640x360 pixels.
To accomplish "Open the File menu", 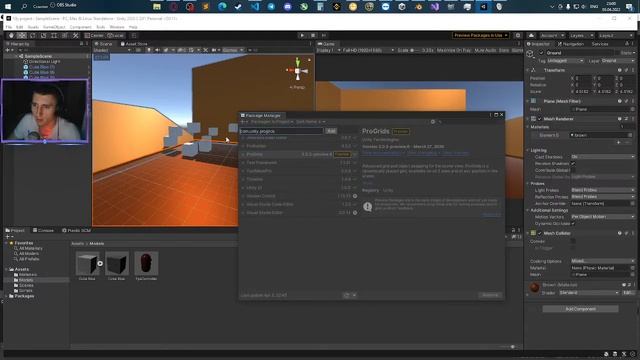I will pos(9,27).
